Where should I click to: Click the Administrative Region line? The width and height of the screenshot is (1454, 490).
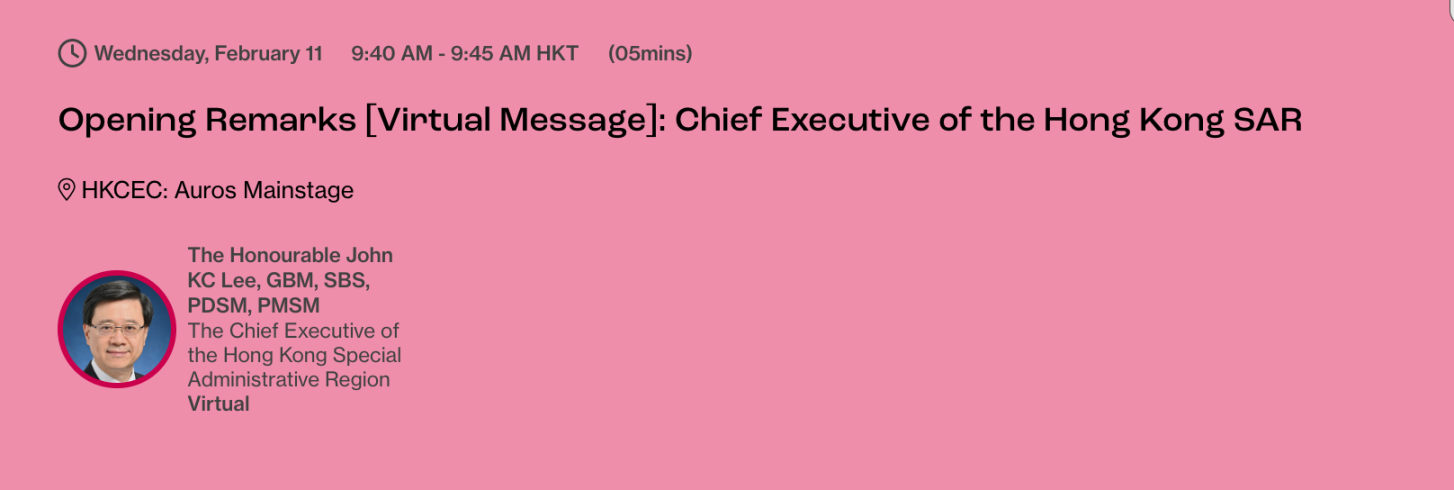click(289, 380)
